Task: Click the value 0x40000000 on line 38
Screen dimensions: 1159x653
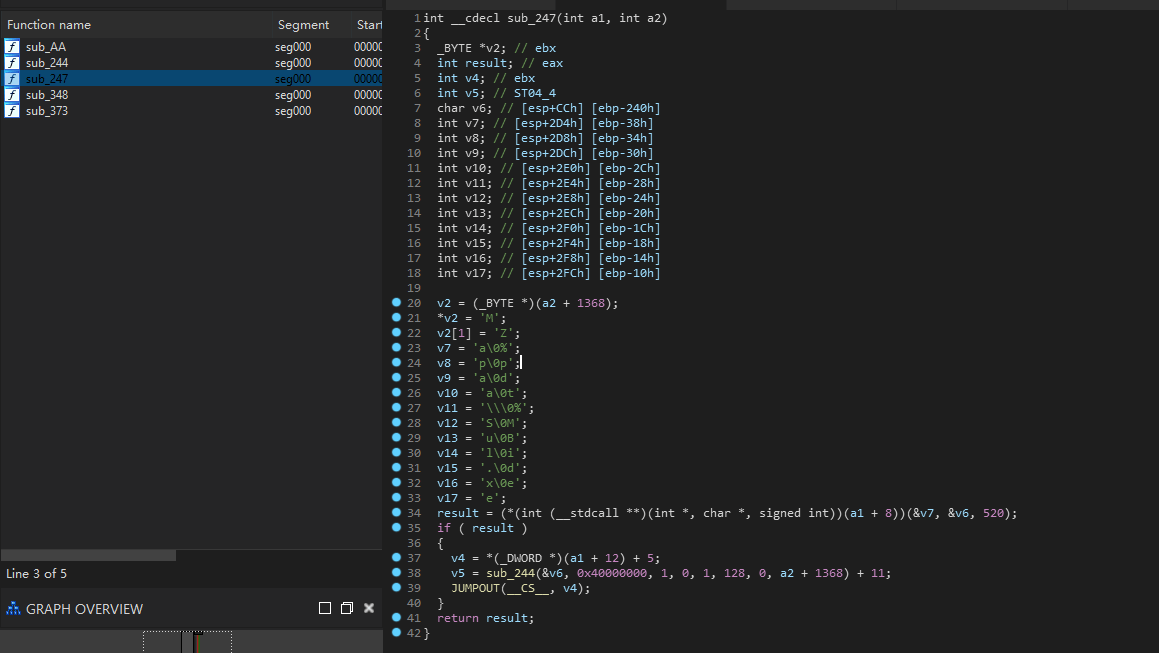Action: (612, 573)
